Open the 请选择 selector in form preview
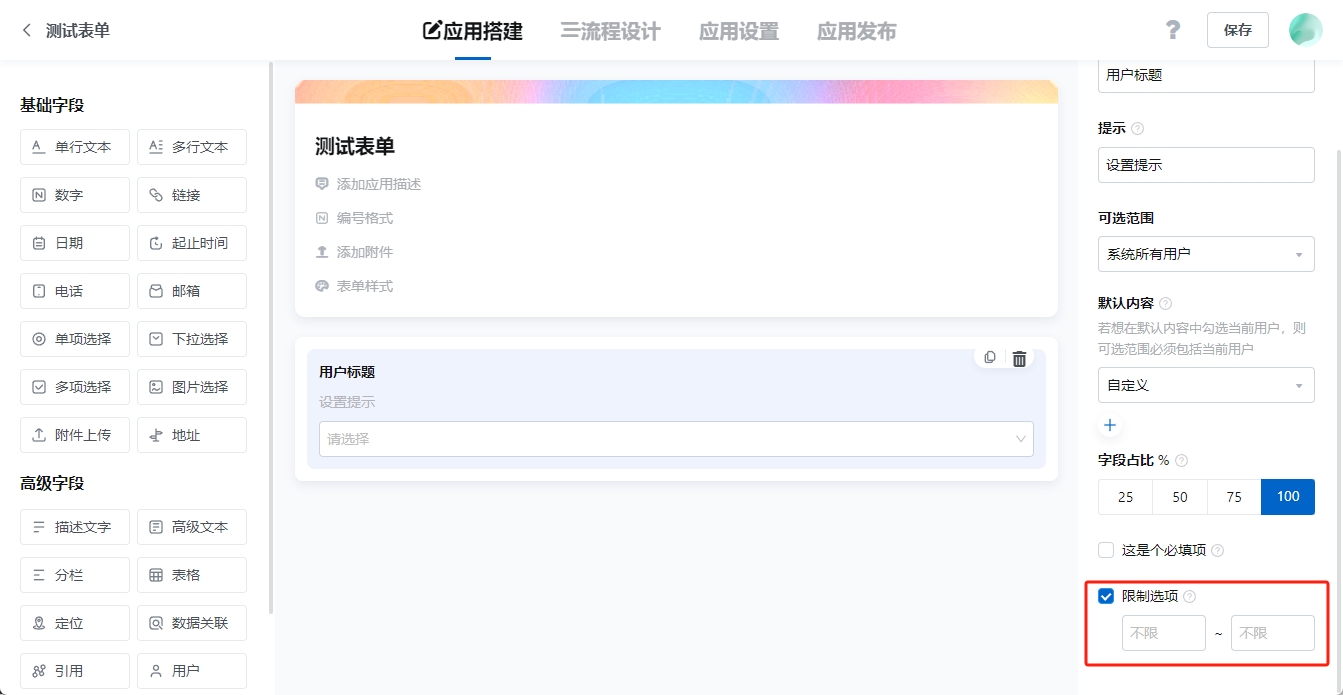The height and width of the screenshot is (695, 1343). [676, 439]
